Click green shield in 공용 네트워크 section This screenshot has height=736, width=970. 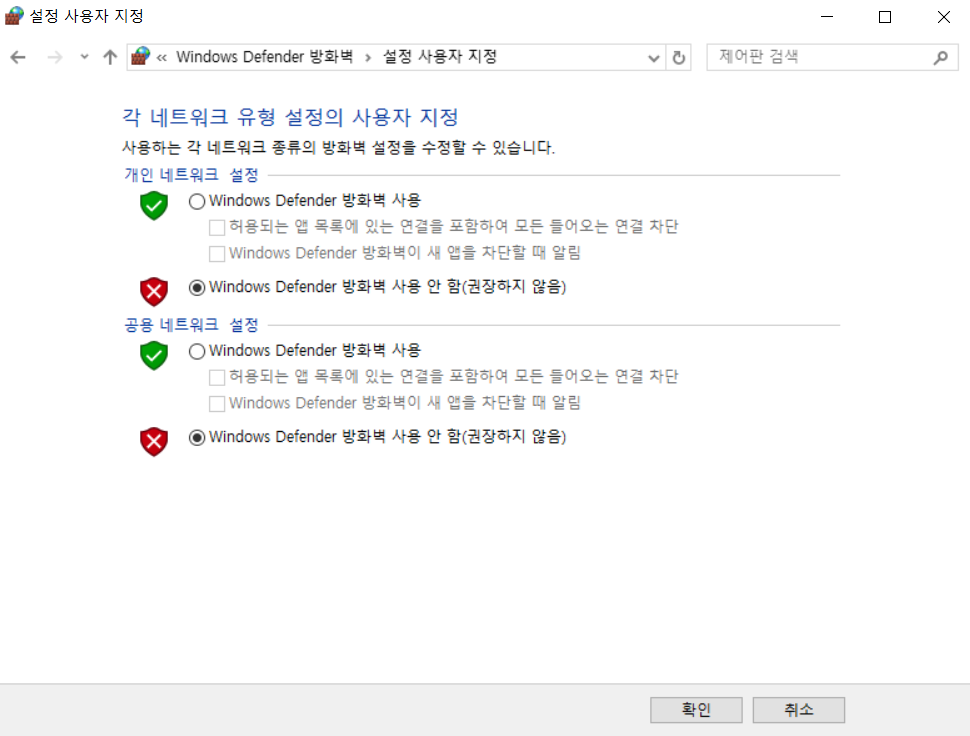154,356
